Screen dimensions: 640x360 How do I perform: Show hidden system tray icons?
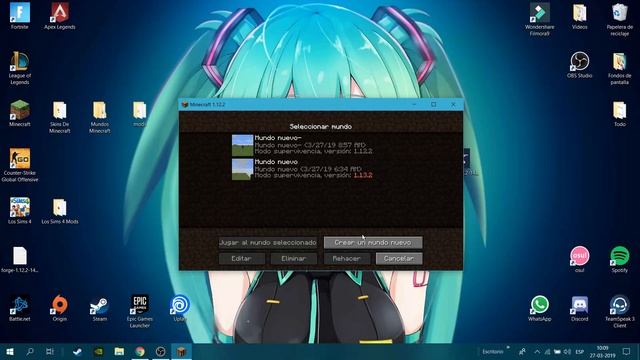coord(537,351)
